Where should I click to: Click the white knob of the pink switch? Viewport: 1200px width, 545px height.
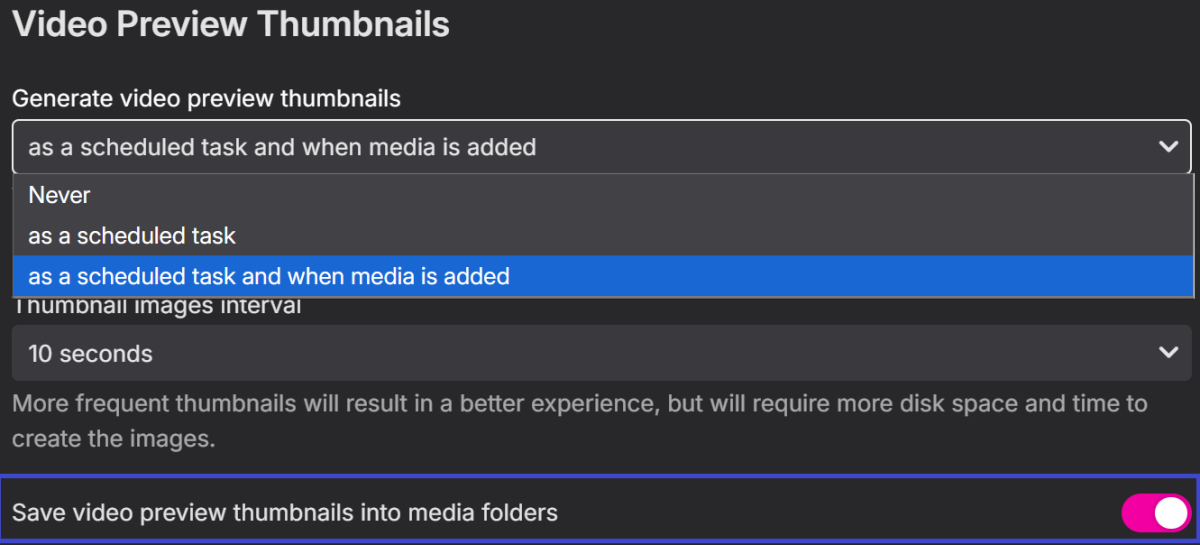click(1170, 513)
